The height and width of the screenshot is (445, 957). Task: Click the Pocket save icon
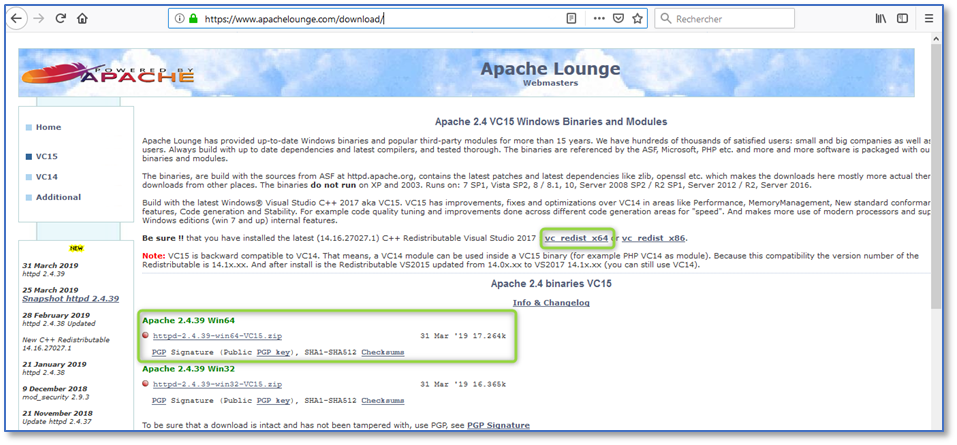618,18
